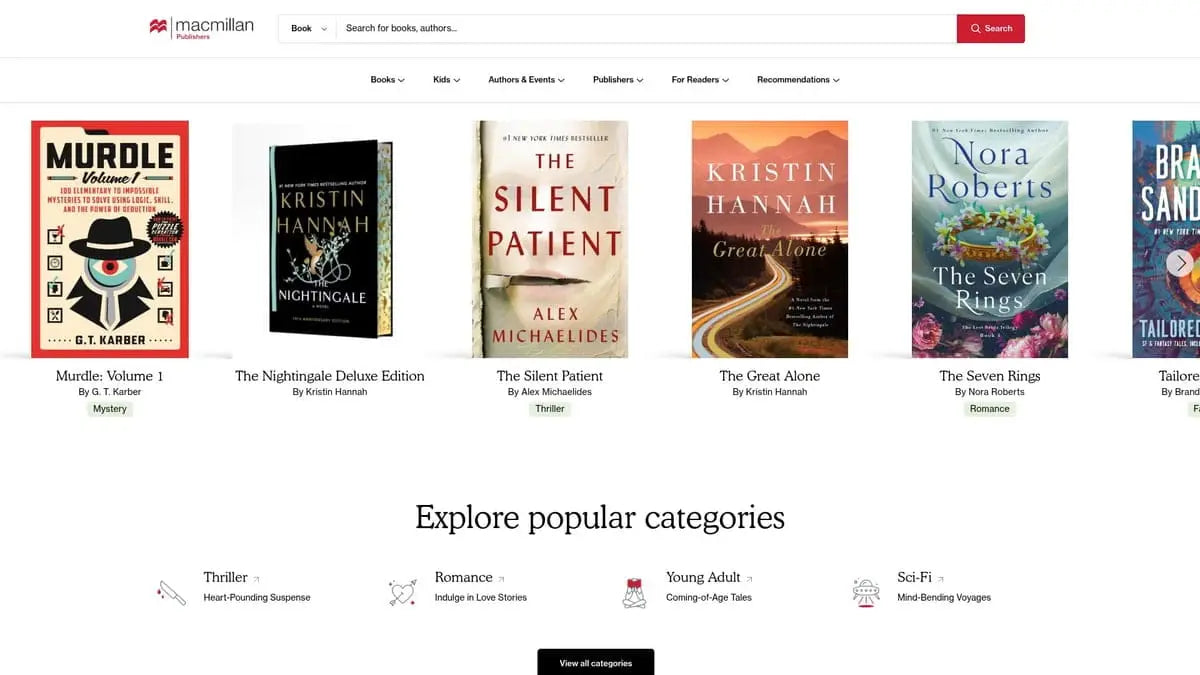Click the Thriller tag under The Silent Patient

pos(550,409)
